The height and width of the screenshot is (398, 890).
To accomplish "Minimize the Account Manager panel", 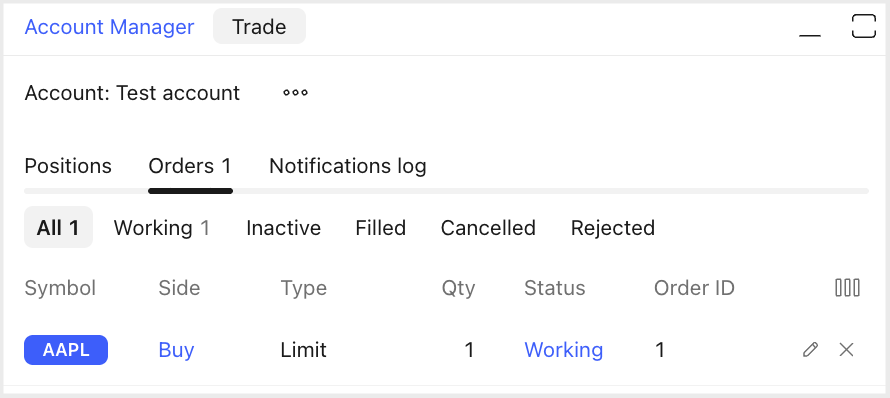I will pyautogui.click(x=810, y=27).
